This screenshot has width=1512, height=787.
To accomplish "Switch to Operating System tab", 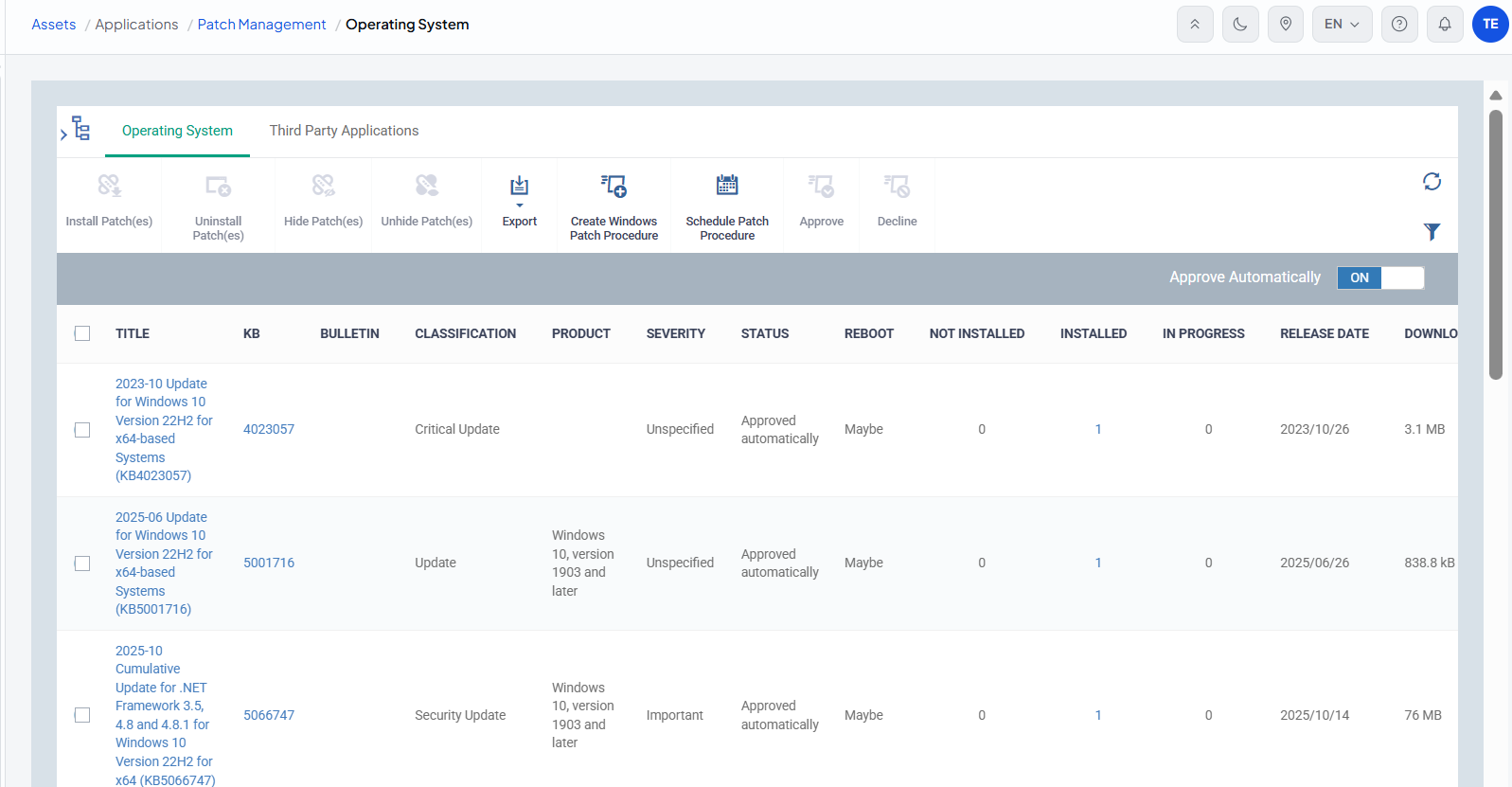I will click(177, 131).
